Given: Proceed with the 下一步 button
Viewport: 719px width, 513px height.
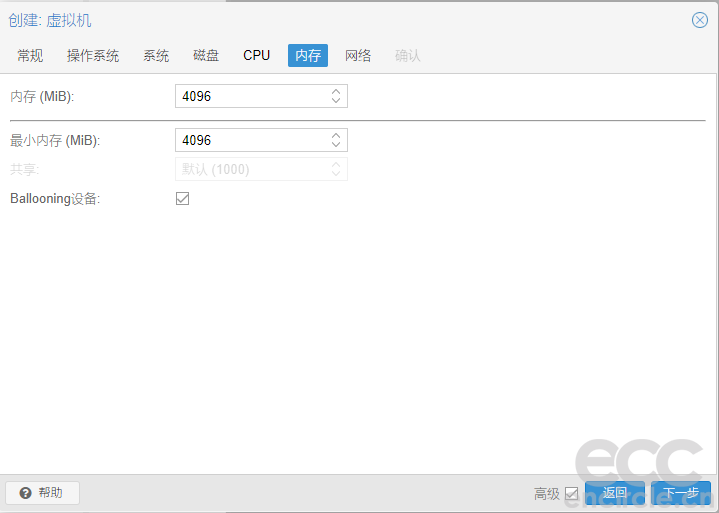Looking at the screenshot, I should click(x=681, y=493).
